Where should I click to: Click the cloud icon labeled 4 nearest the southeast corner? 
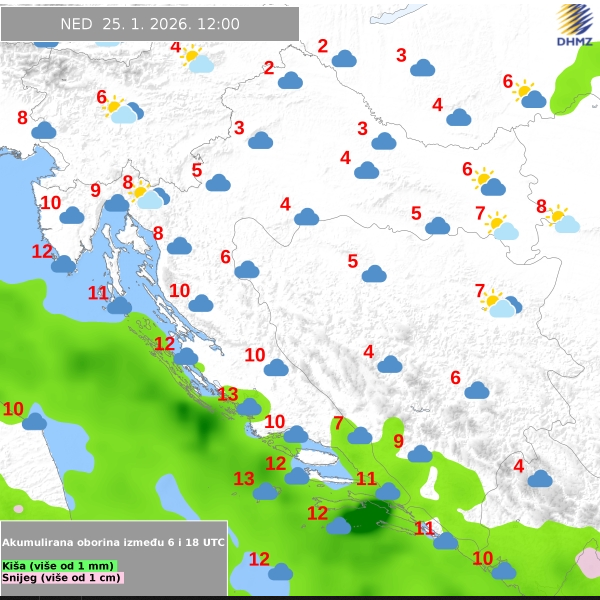click(x=540, y=478)
